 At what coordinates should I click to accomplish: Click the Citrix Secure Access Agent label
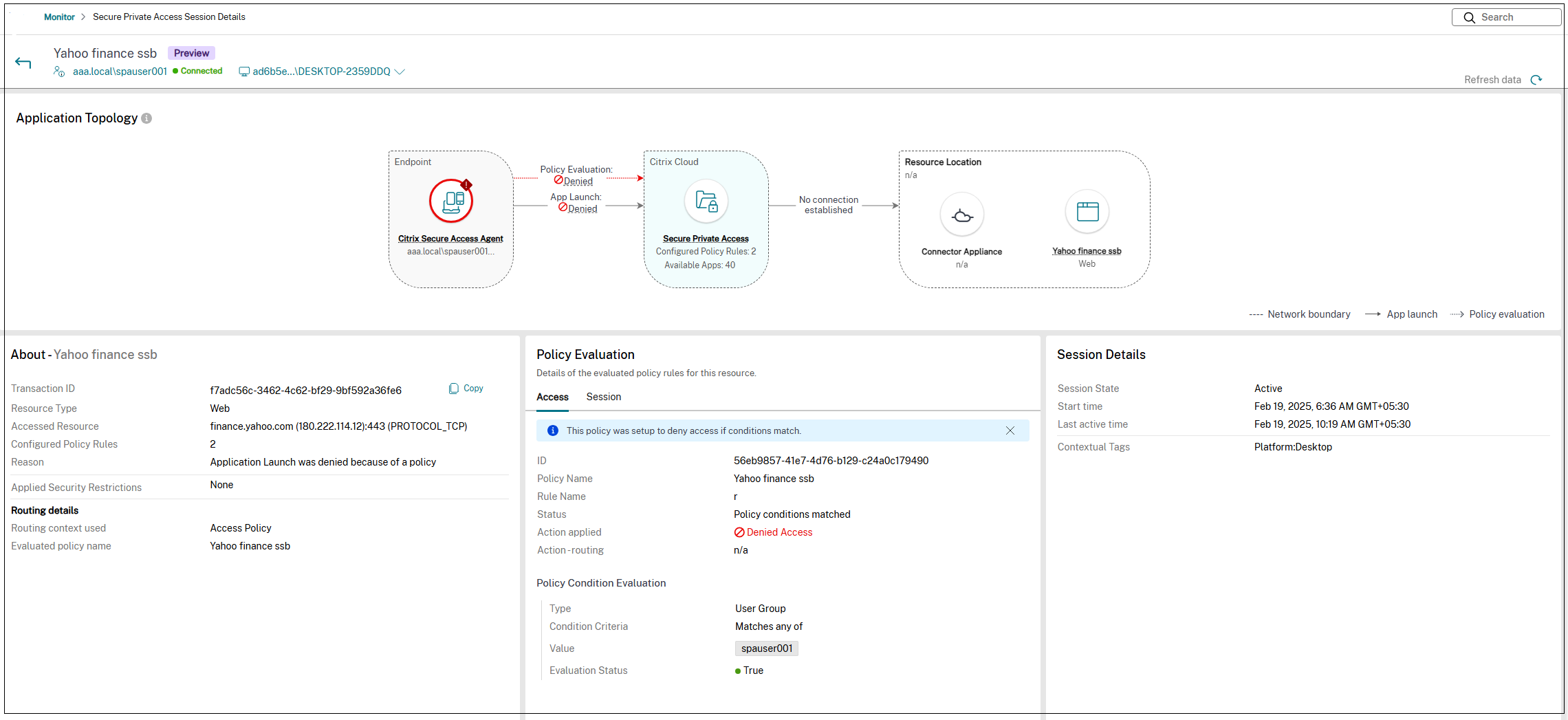(450, 239)
